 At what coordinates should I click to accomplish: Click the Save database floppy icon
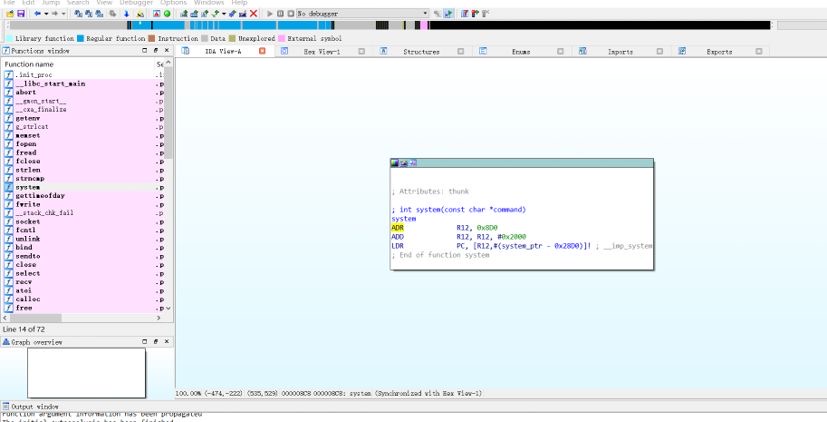21,14
